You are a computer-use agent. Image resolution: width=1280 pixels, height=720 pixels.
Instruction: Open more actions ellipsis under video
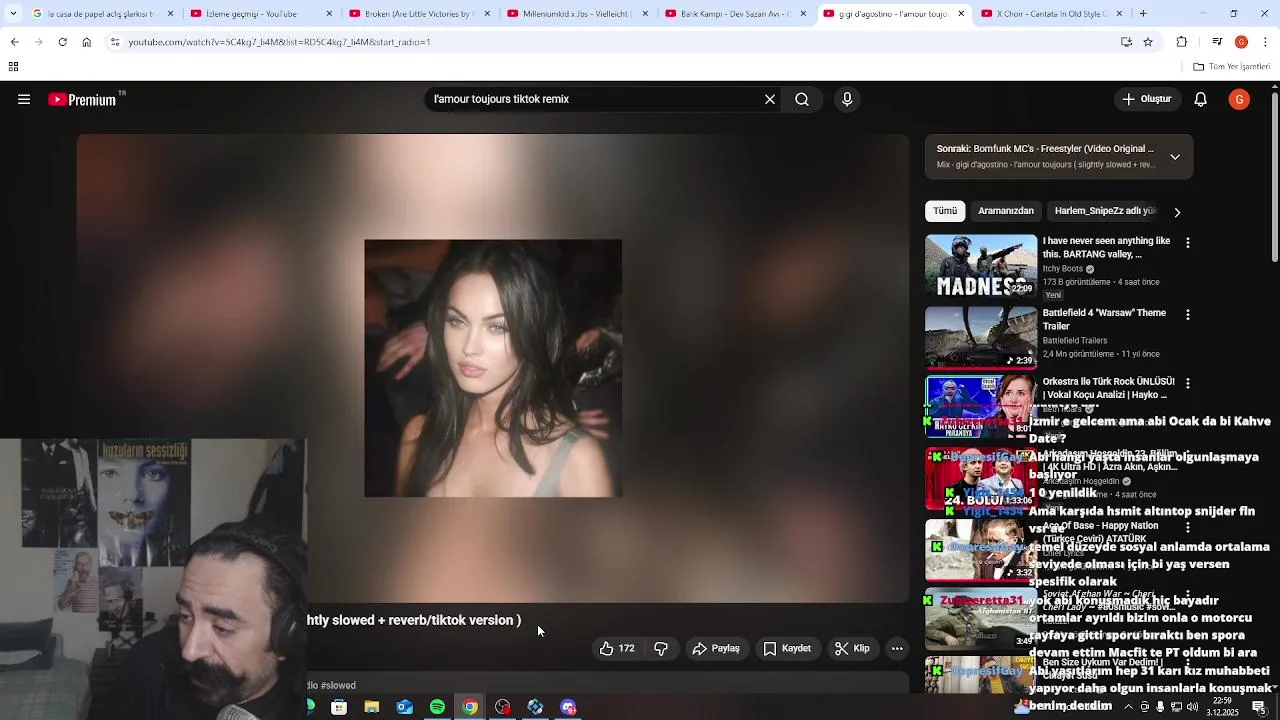[x=897, y=648]
